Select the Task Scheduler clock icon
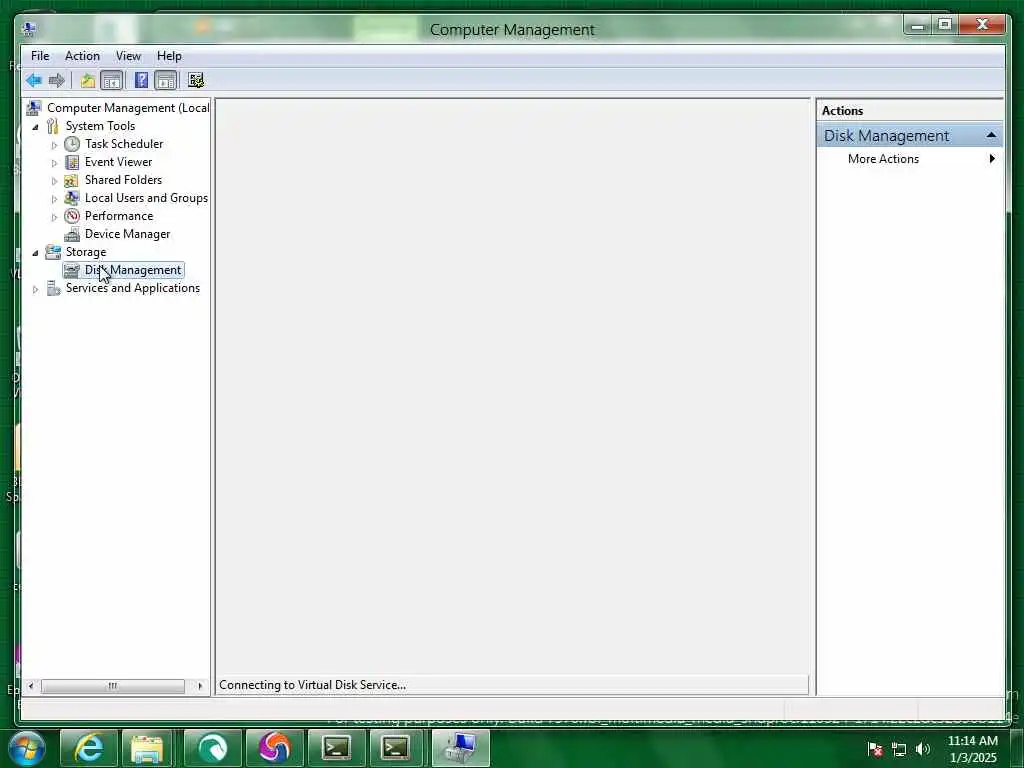The width and height of the screenshot is (1024, 768). click(x=72, y=144)
